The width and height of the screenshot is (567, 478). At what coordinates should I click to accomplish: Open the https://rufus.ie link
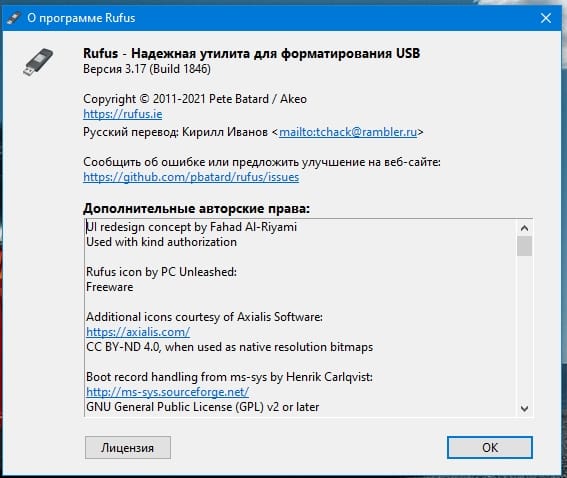tap(123, 114)
